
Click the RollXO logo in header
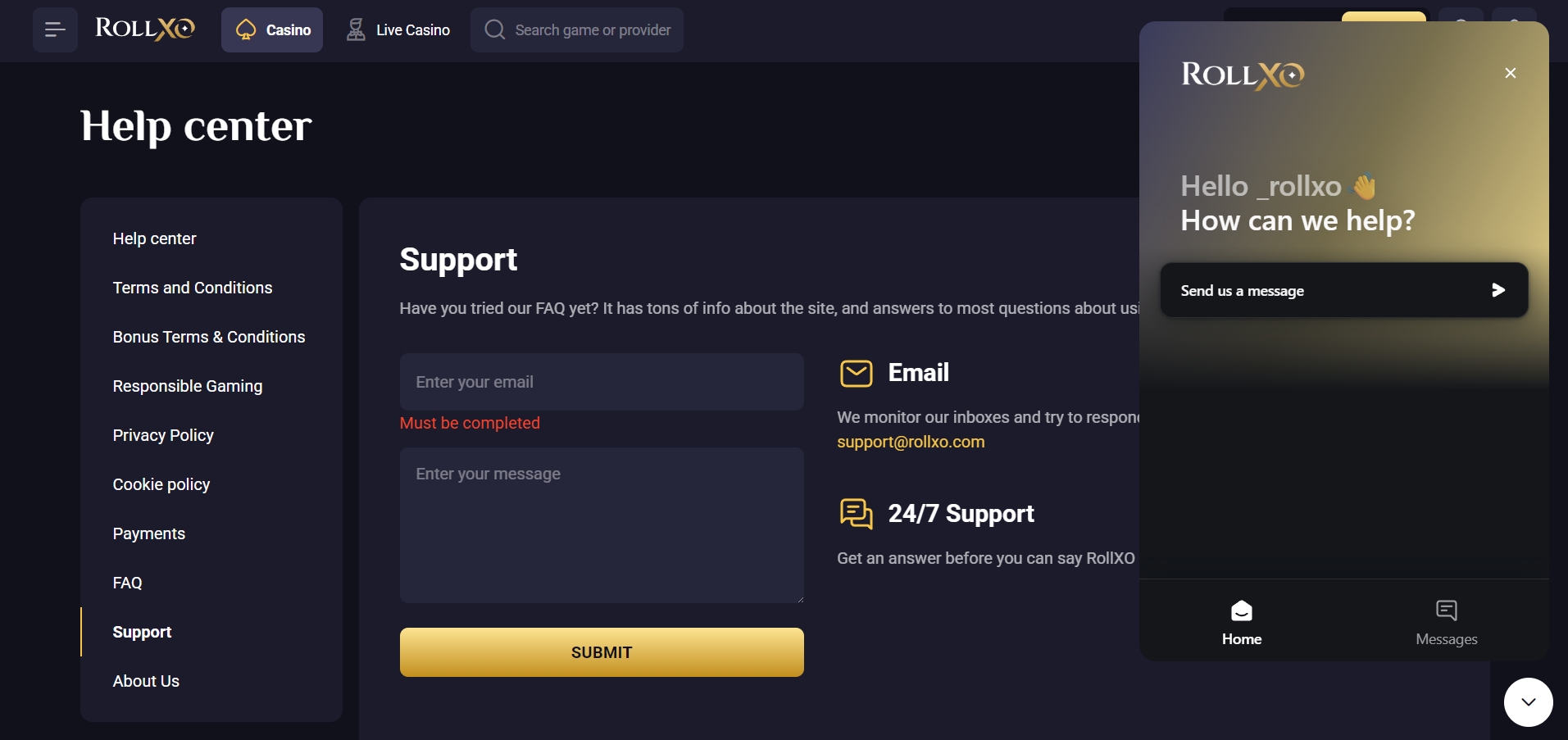145,29
